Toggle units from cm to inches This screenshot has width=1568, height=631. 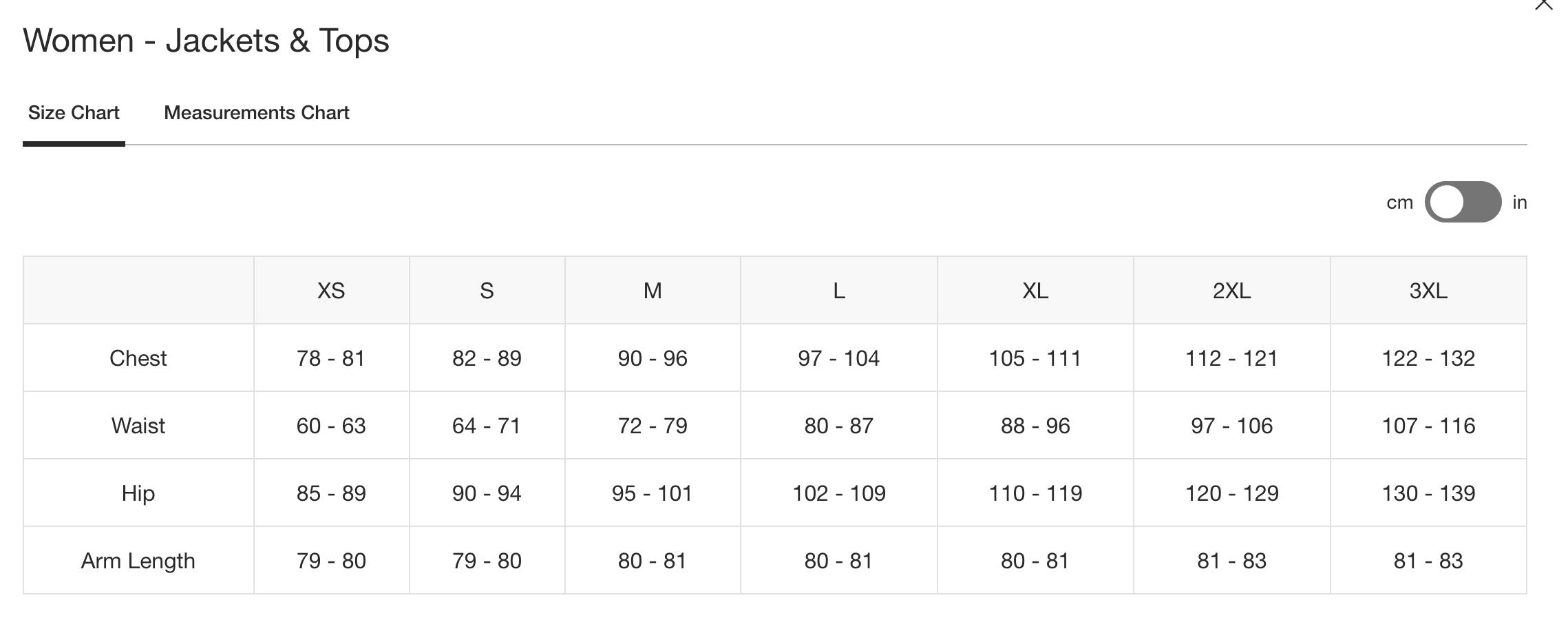(x=1463, y=203)
